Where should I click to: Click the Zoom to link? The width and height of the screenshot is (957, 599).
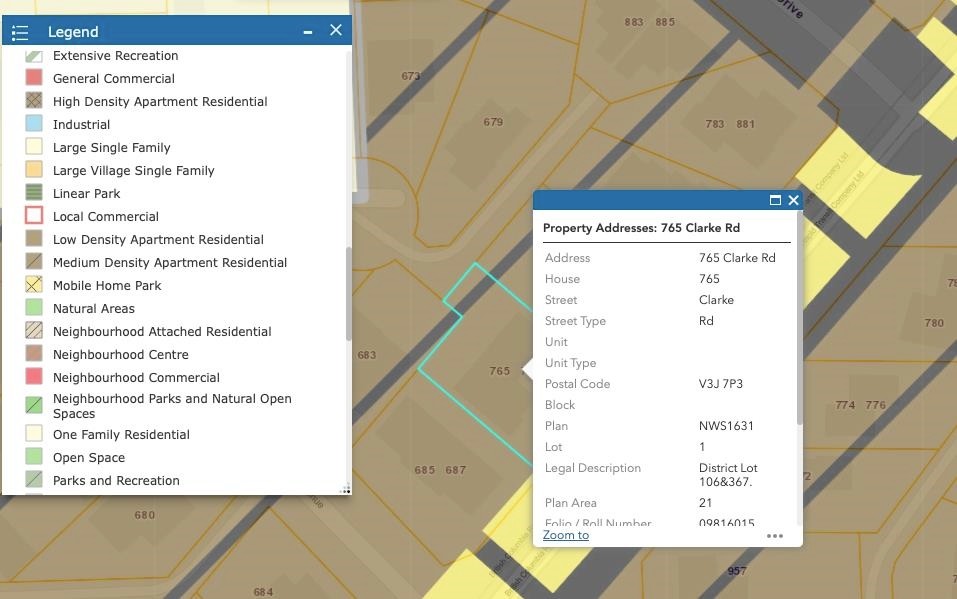pyautogui.click(x=566, y=535)
